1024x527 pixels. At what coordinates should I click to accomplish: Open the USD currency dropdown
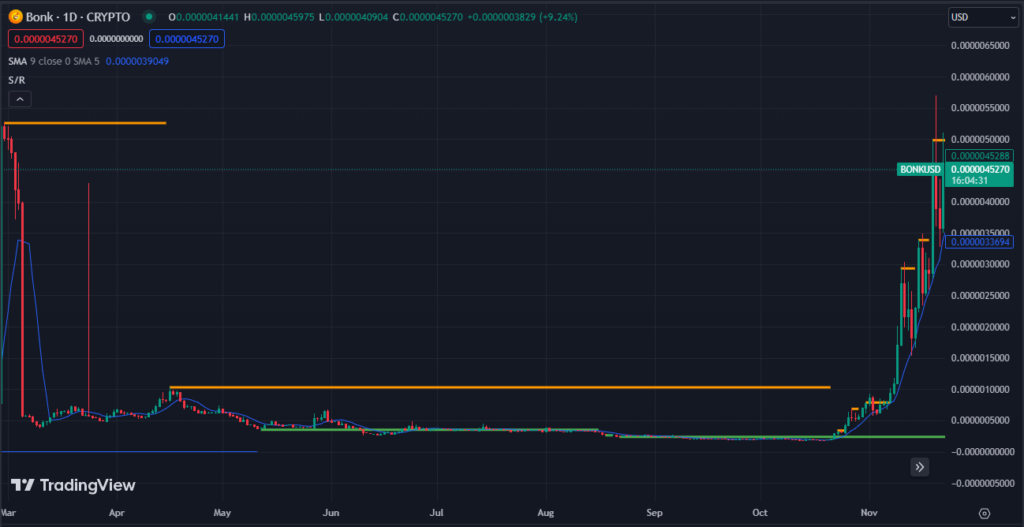click(982, 18)
